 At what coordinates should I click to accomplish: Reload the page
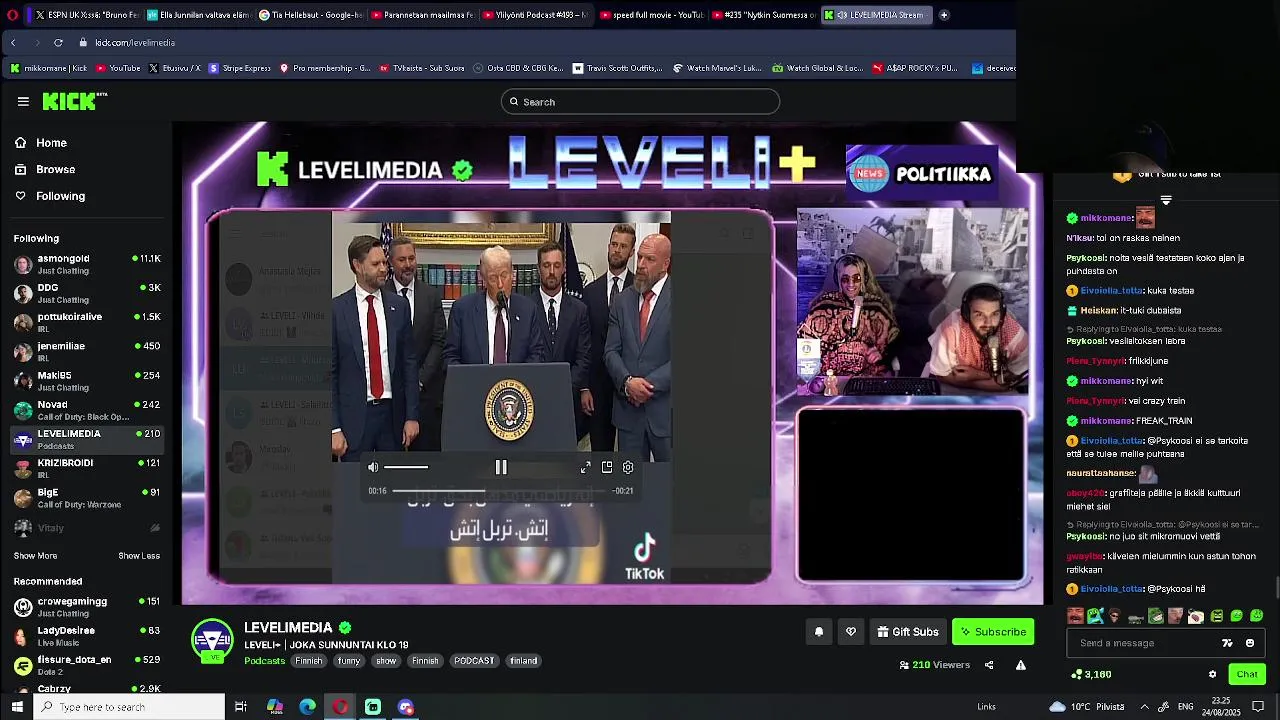coord(58,43)
